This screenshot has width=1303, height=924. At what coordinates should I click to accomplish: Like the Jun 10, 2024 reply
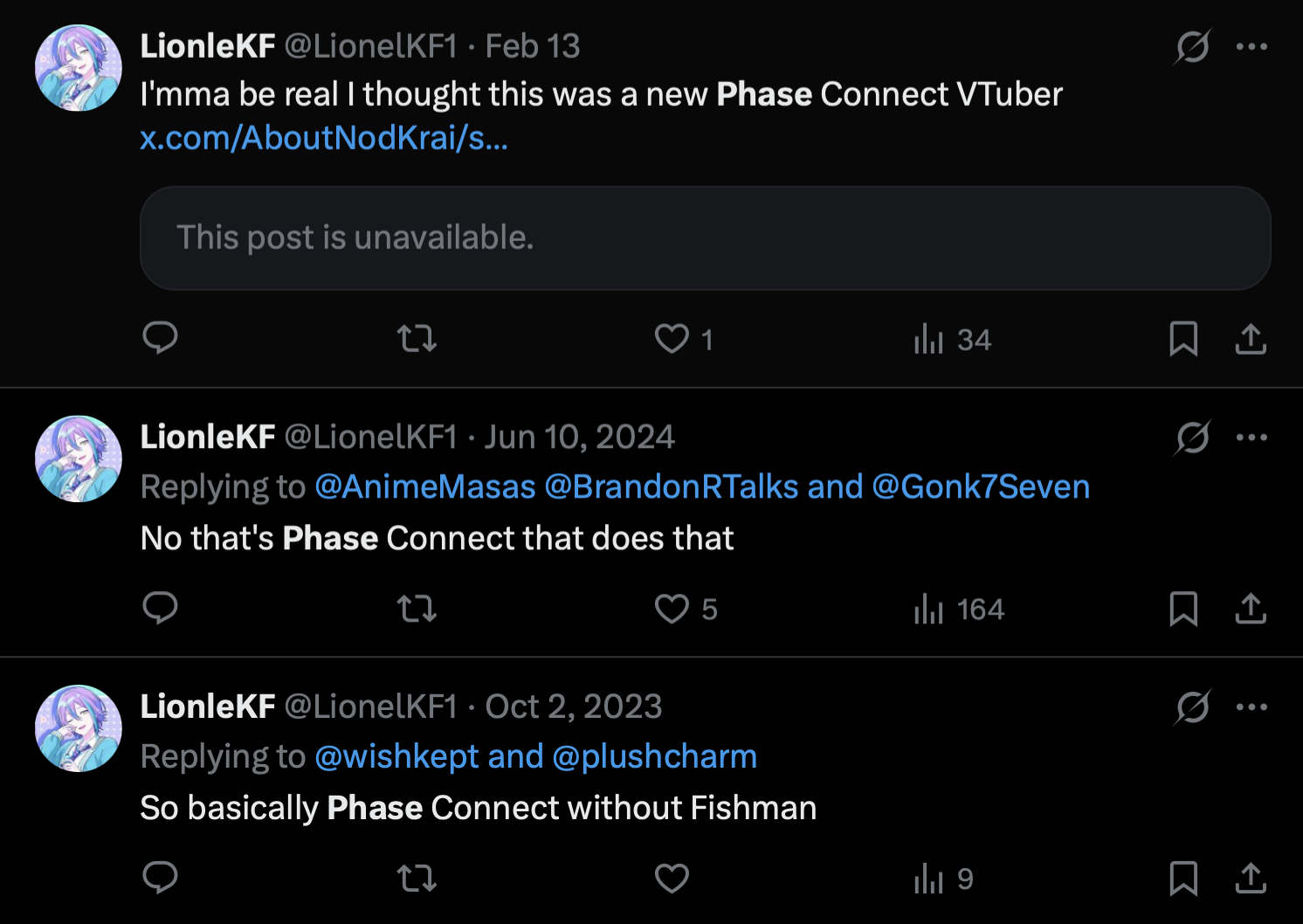[x=672, y=608]
